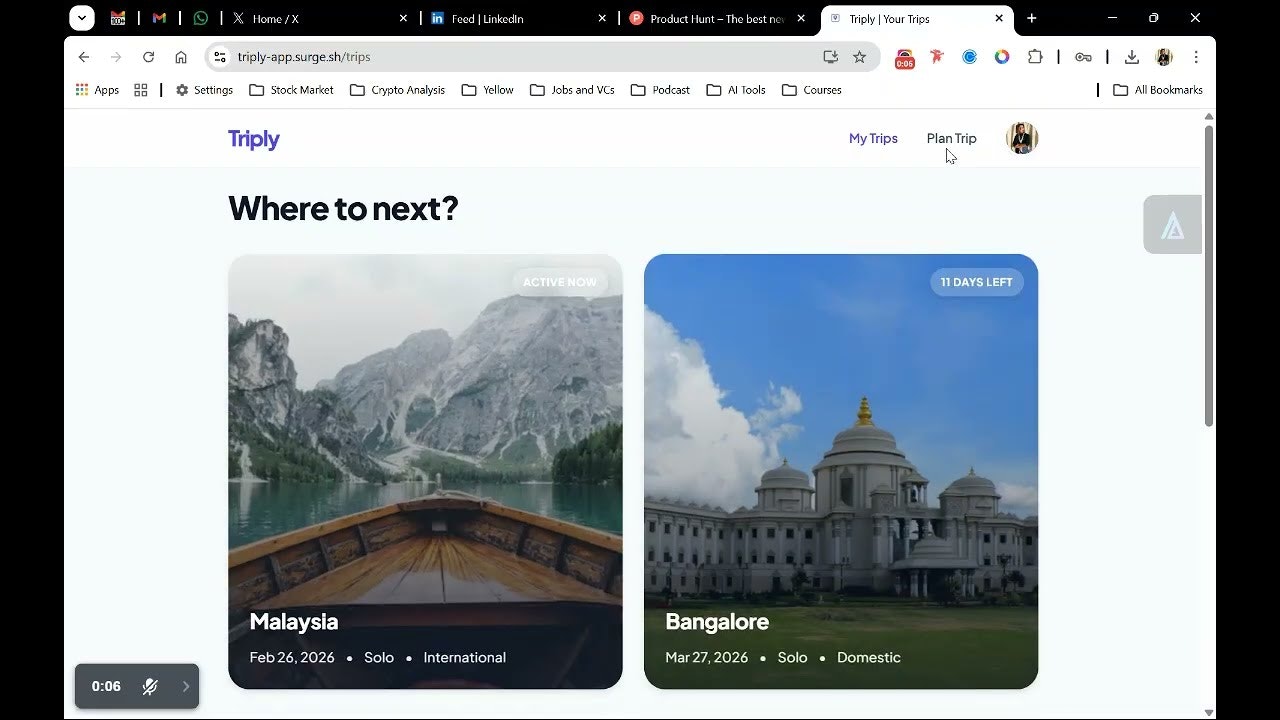Open the Downloads icon in the toolbar
The height and width of the screenshot is (720, 1280).
[1131, 57]
